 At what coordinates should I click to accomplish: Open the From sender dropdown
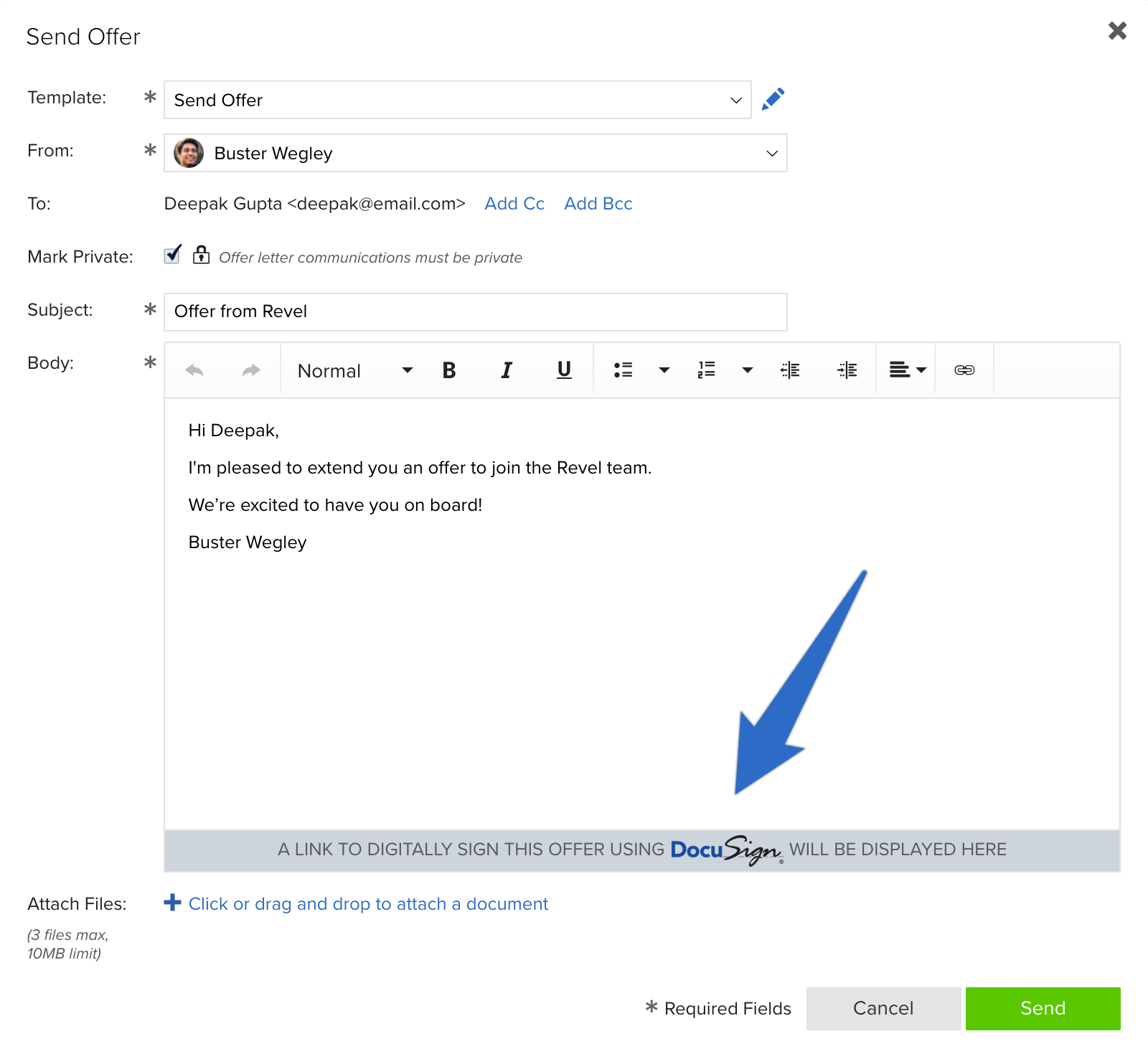pyautogui.click(x=476, y=153)
